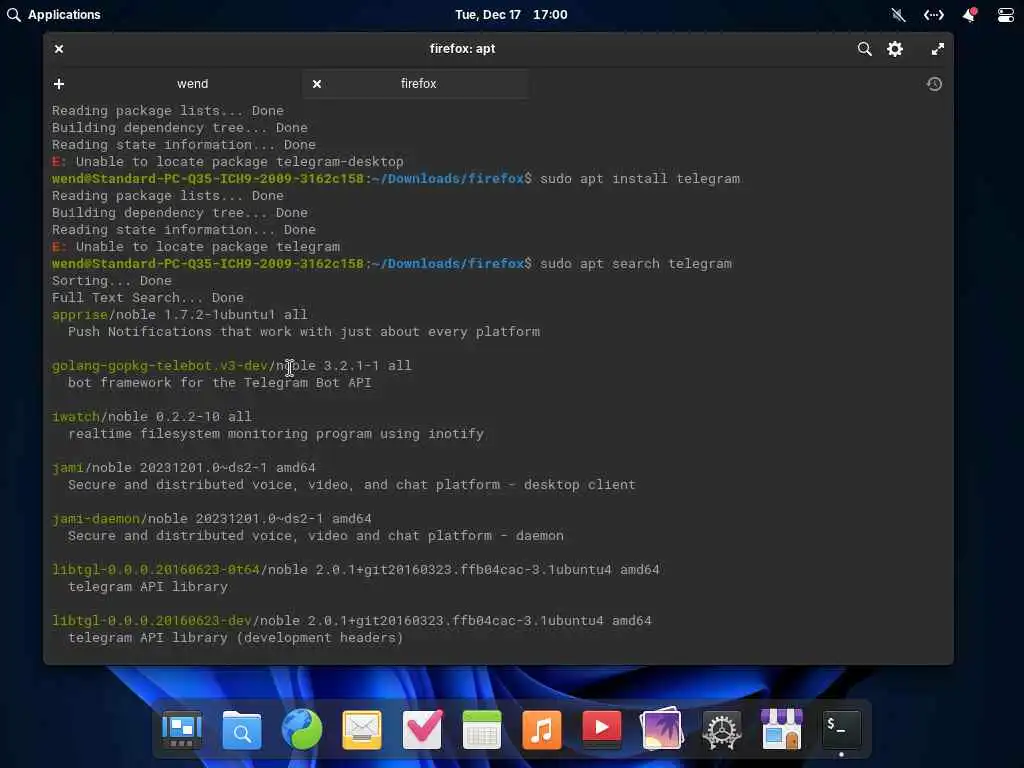This screenshot has height=768, width=1024.
Task: Click the 'Sorting... Done' line
Action: pos(112,281)
